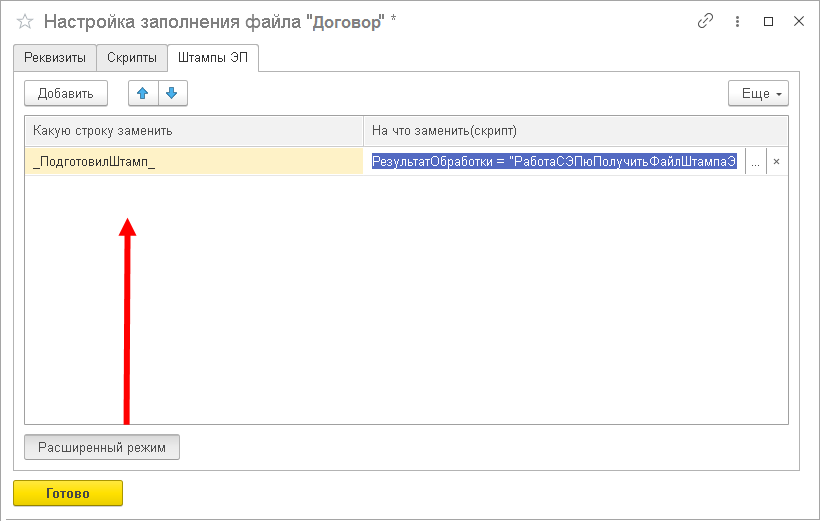This screenshot has width=820, height=521.
Task: Move the row down with blue arrow
Action: tap(172, 93)
